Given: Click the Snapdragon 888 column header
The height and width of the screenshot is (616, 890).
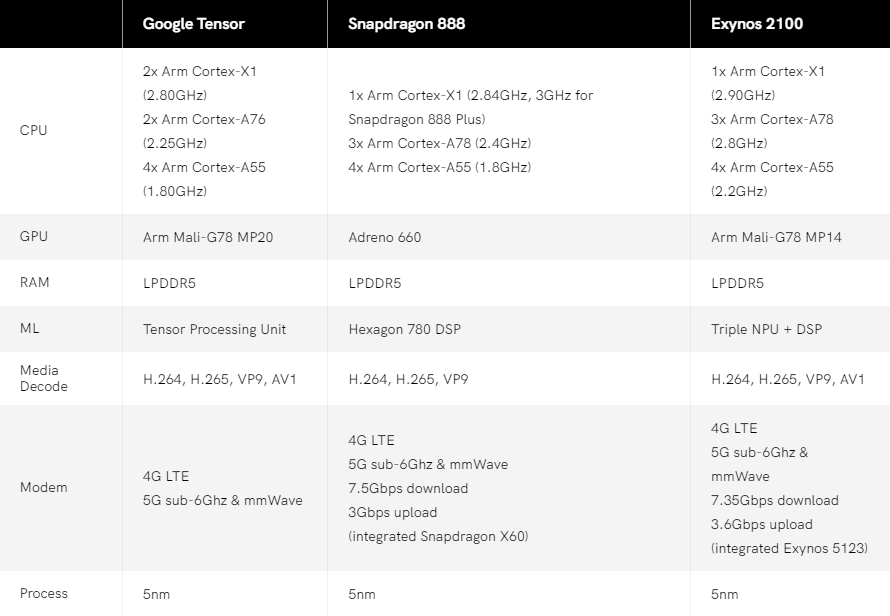Looking at the screenshot, I should point(406,24).
